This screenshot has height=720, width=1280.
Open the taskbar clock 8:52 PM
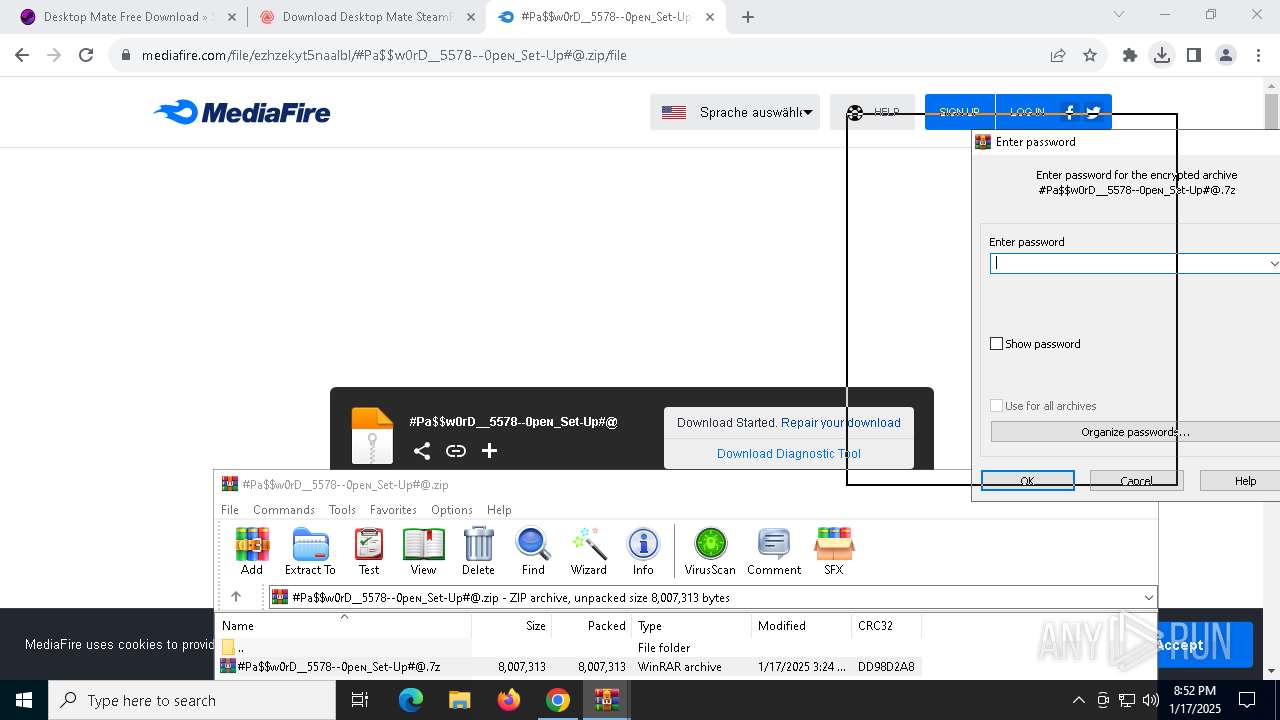pos(1194,700)
